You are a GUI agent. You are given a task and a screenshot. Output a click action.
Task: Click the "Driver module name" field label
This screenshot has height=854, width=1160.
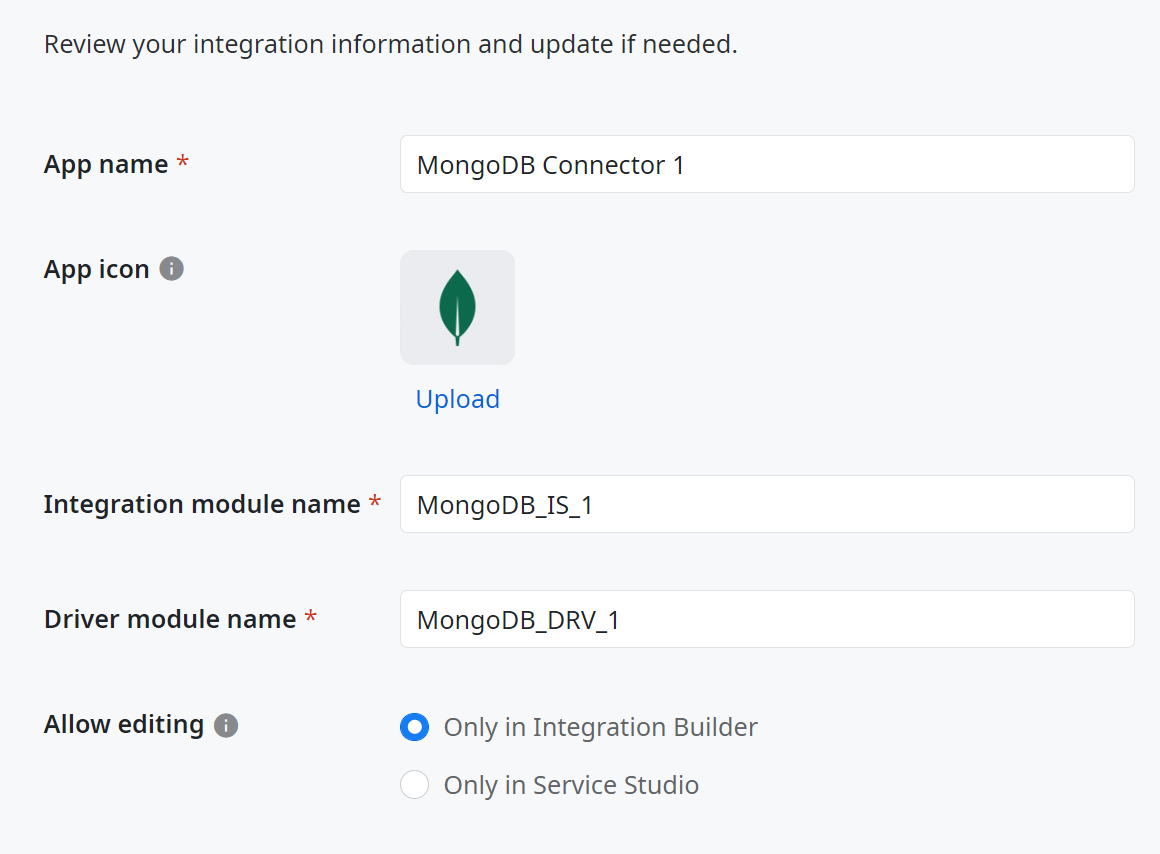[x=170, y=619]
